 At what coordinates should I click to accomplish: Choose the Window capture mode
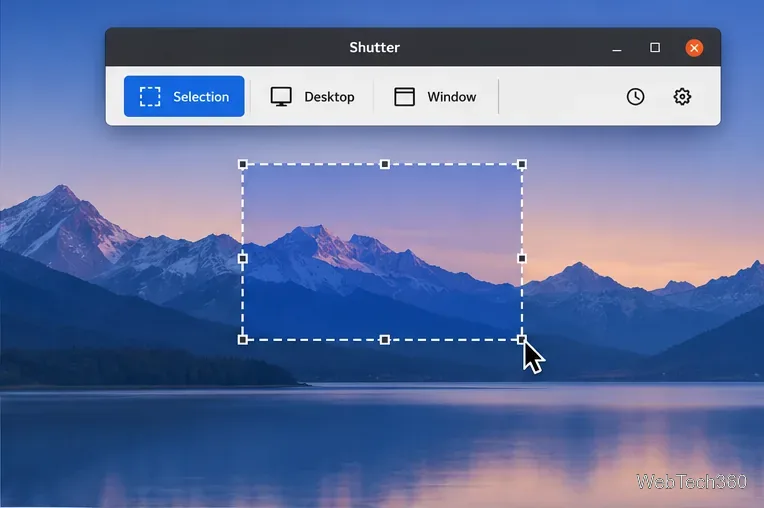click(x=435, y=96)
